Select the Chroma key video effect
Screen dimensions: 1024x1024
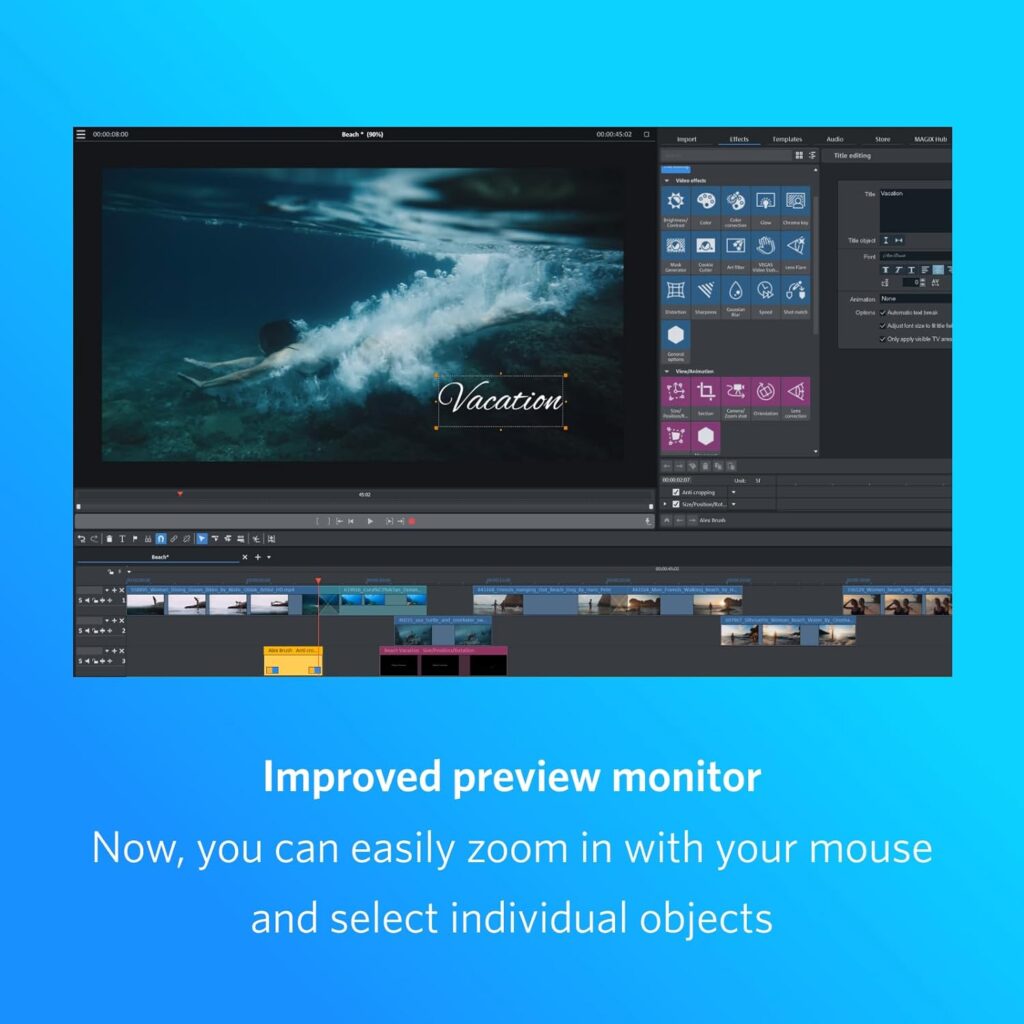(x=795, y=200)
